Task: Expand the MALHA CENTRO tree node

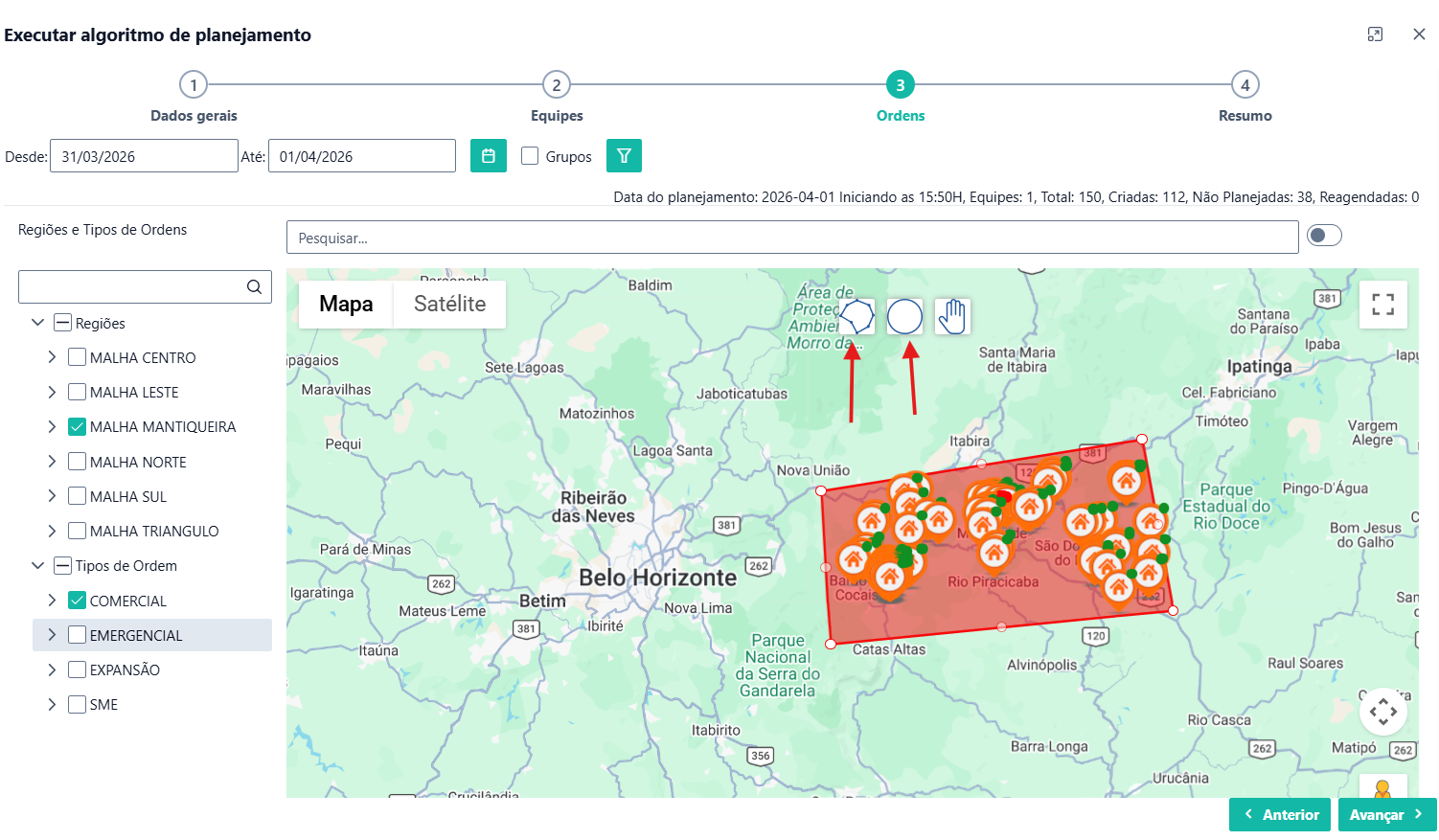Action: 52,357
